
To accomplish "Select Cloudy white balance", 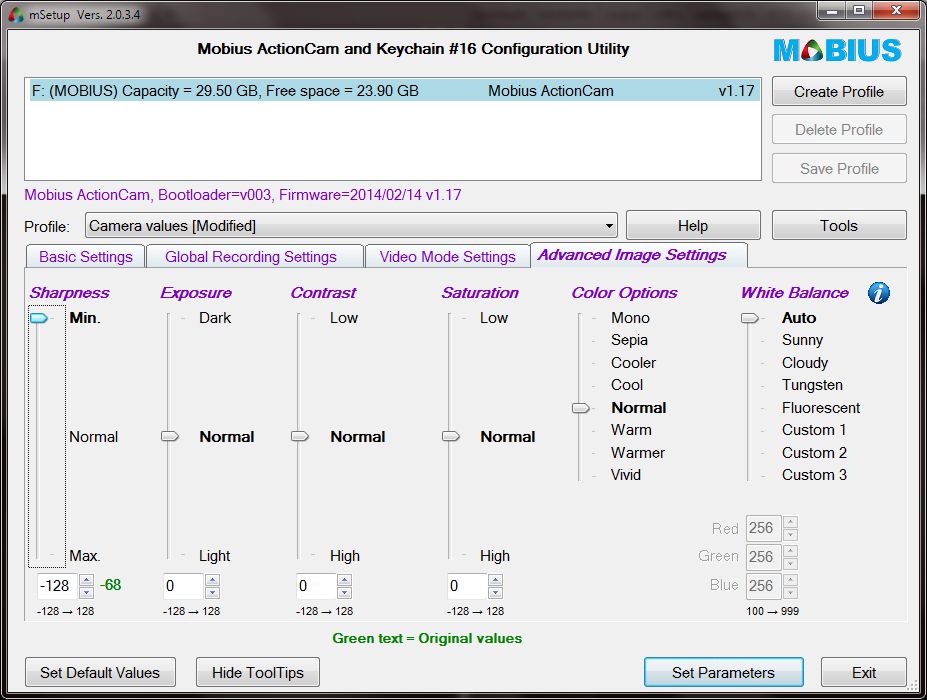I will coord(805,362).
